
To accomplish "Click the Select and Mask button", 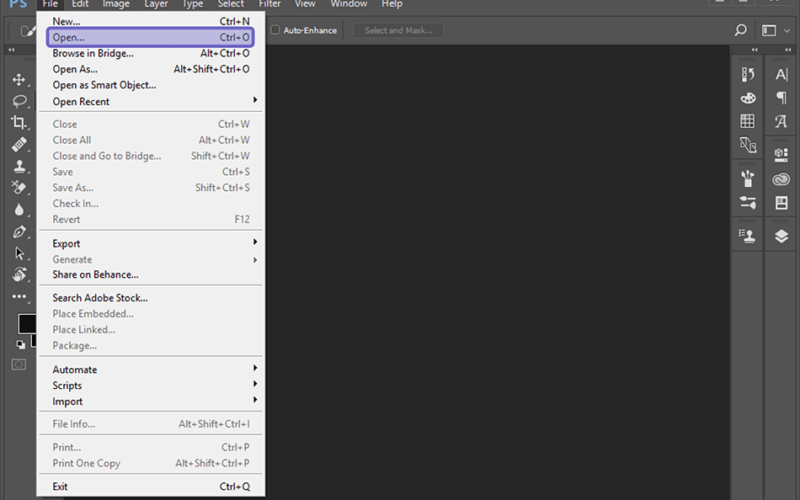I will click(x=398, y=30).
